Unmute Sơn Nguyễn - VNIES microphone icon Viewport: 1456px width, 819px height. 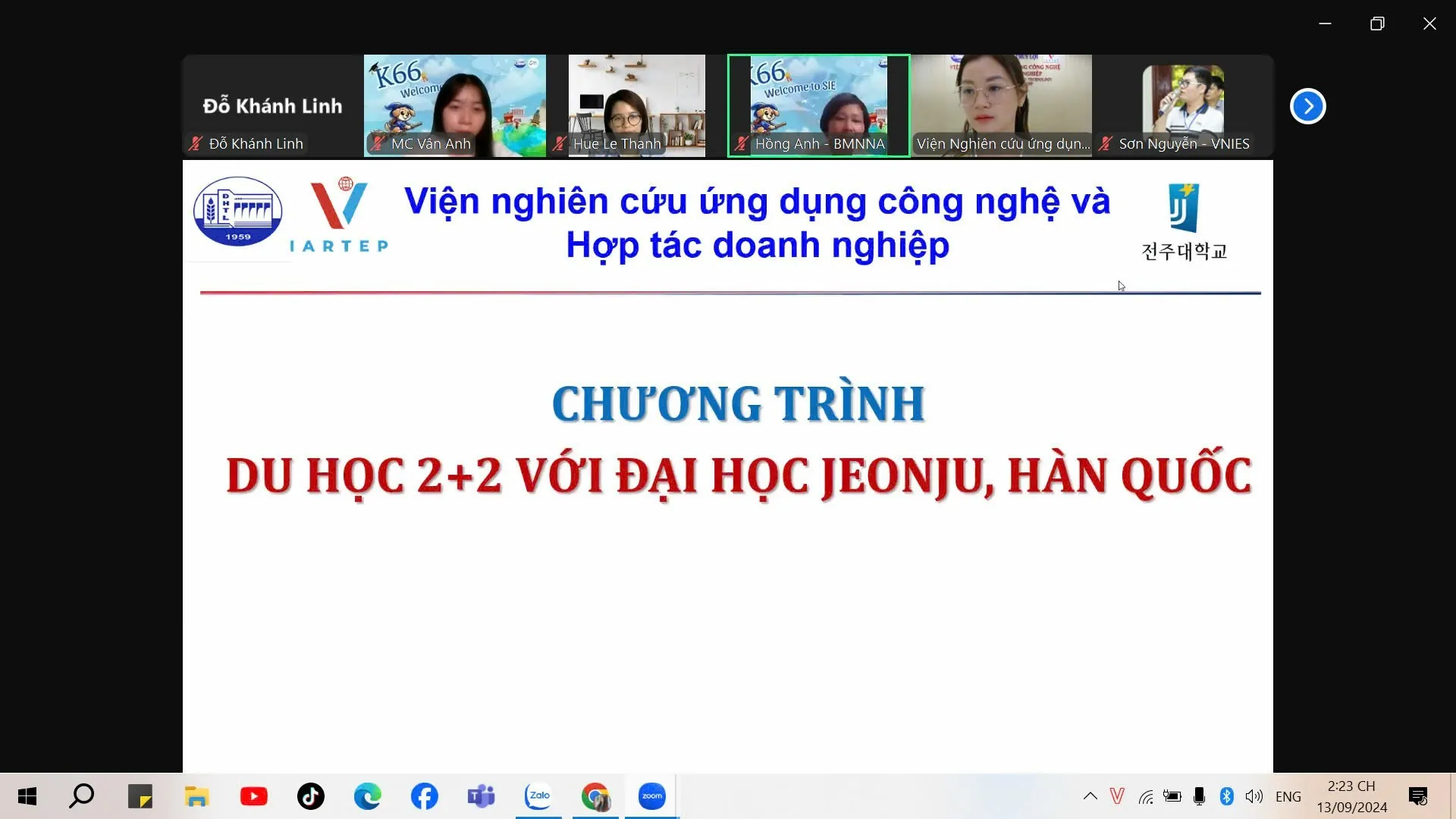point(1105,143)
